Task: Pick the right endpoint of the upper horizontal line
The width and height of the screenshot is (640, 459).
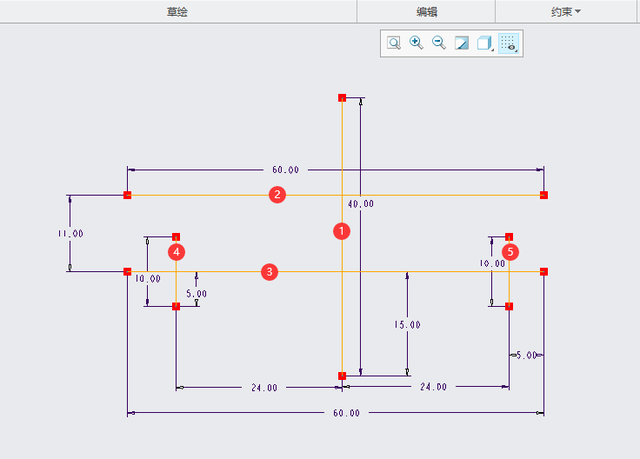Action: (544, 195)
